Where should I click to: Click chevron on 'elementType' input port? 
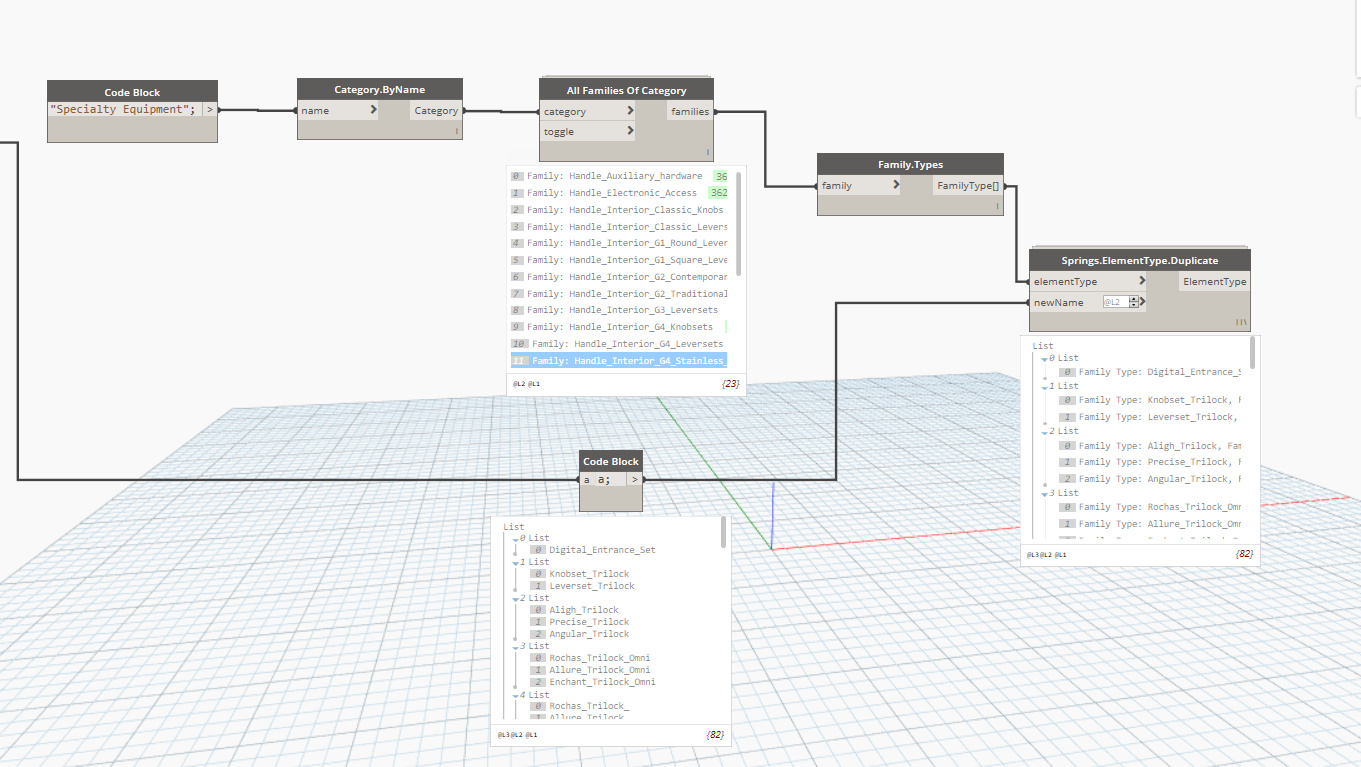(x=1142, y=281)
